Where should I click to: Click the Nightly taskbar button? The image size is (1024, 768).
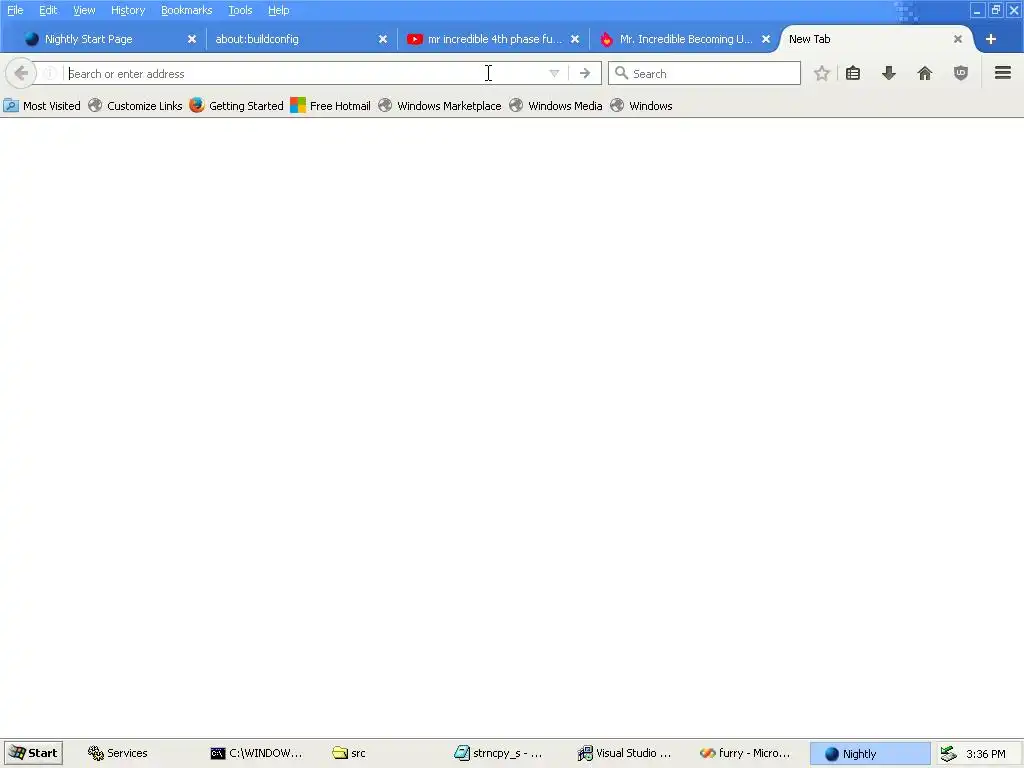(x=870, y=753)
